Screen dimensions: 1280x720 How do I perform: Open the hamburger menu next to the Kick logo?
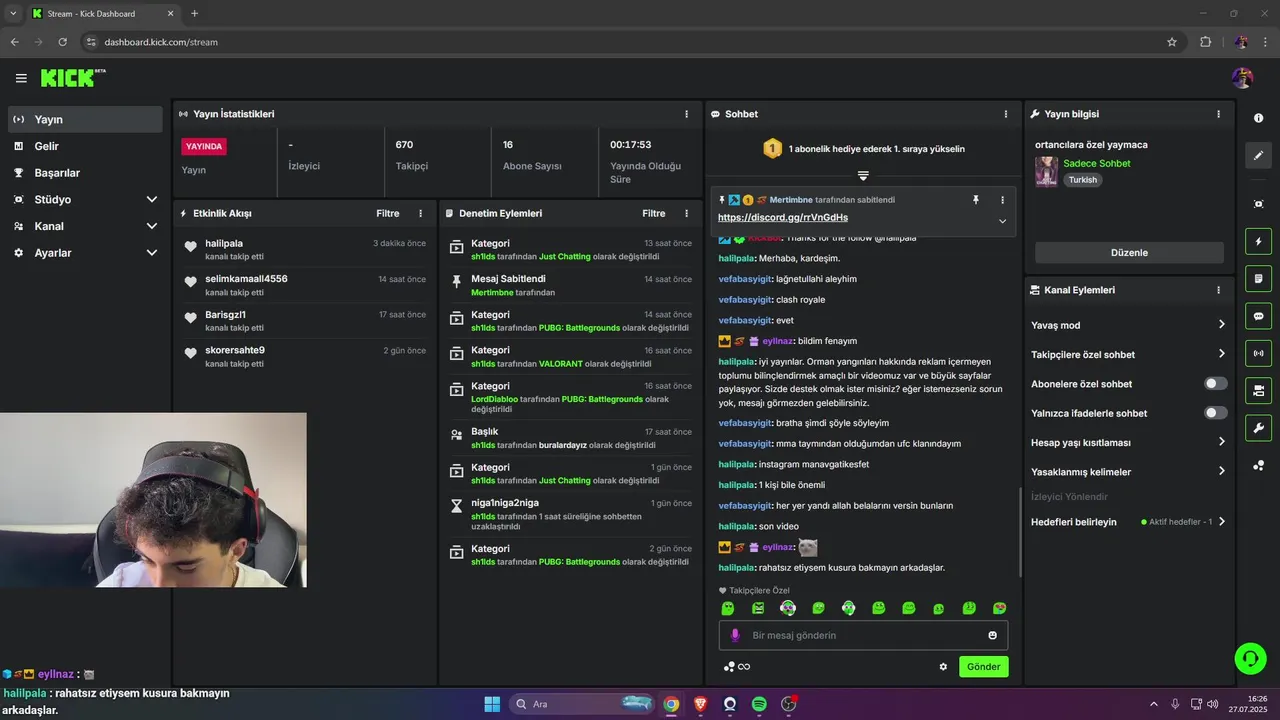[21, 78]
